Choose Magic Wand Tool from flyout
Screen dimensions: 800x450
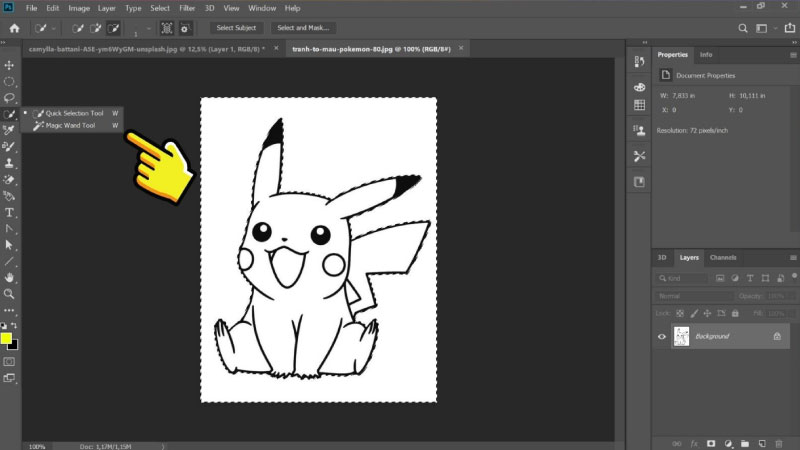pos(70,126)
